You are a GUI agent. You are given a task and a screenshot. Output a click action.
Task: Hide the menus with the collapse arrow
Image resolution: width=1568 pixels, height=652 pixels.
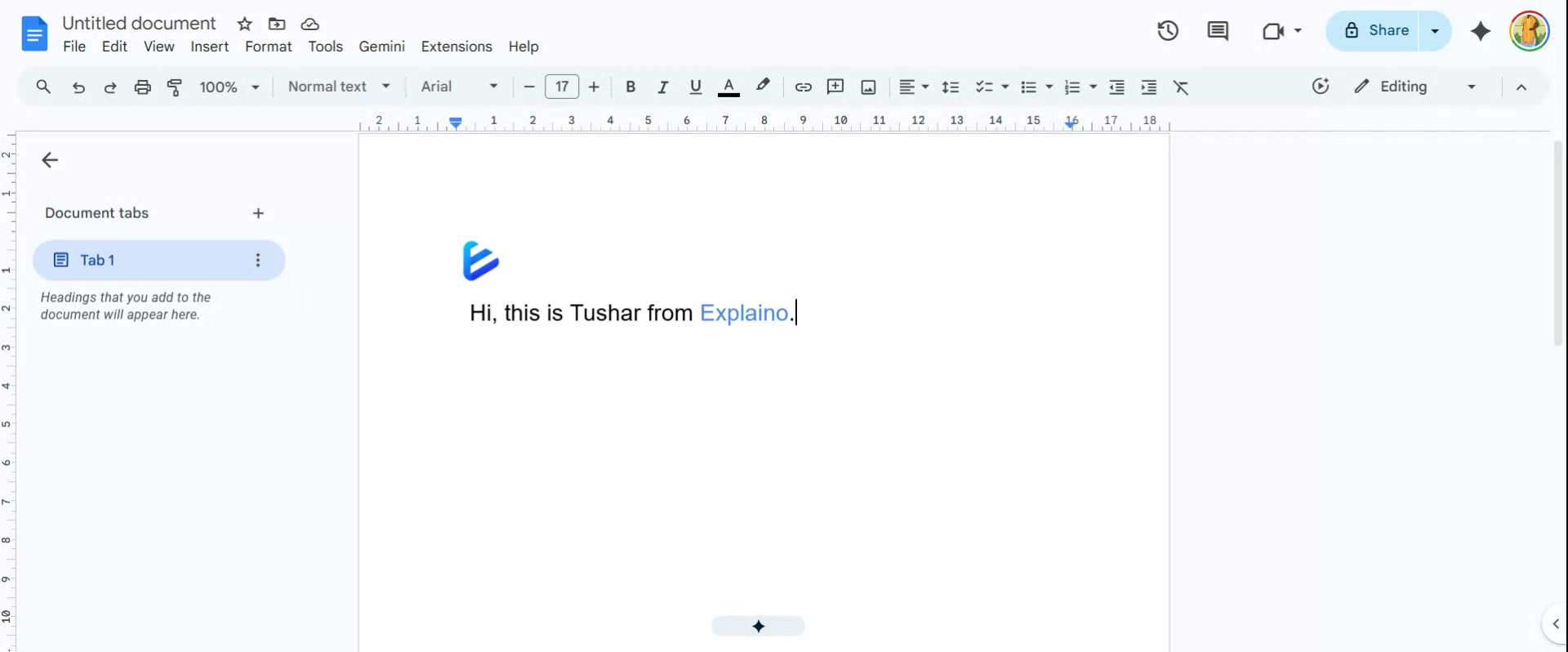pos(1521,87)
